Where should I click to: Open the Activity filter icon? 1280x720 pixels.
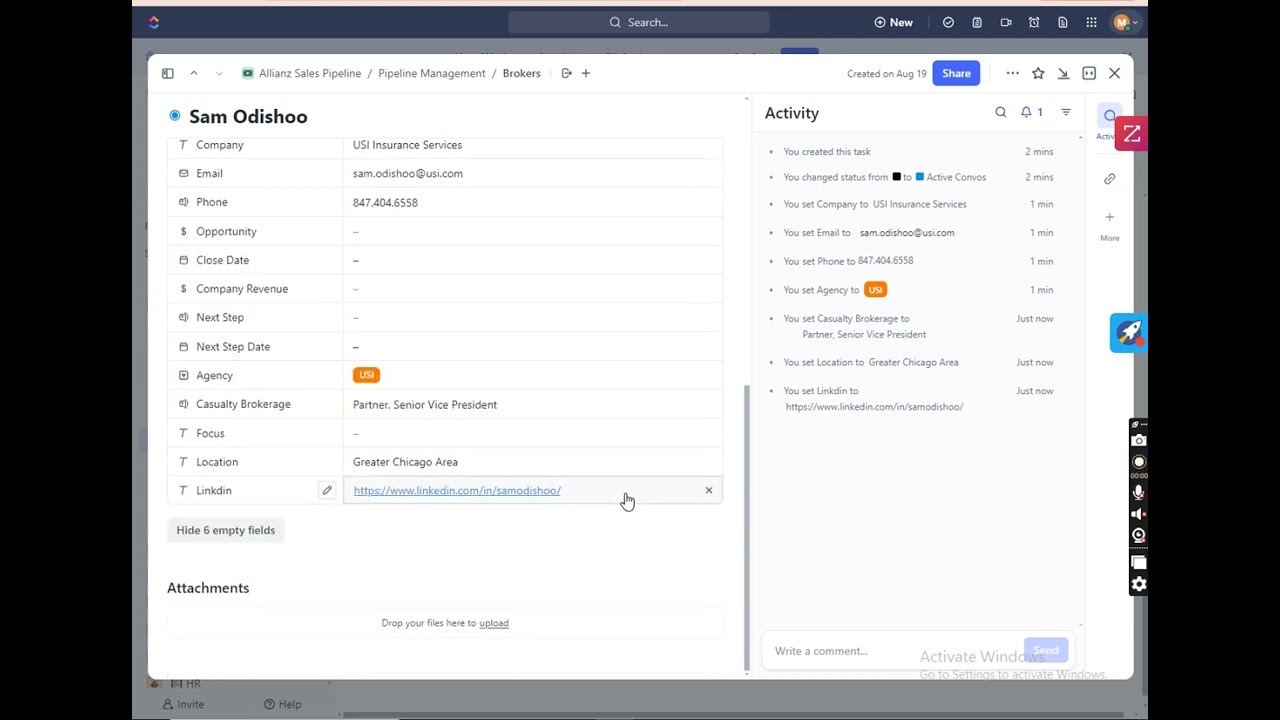pyautogui.click(x=1066, y=113)
